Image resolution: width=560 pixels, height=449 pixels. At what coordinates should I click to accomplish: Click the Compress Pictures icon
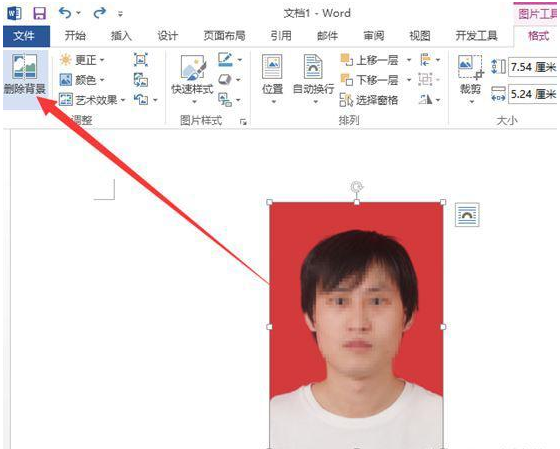point(141,60)
